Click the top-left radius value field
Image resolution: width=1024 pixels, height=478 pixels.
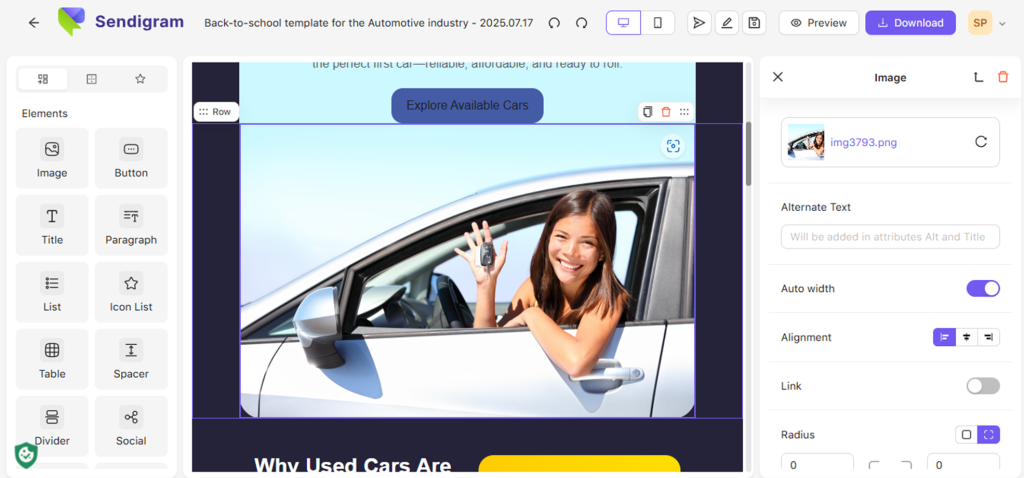point(817,464)
